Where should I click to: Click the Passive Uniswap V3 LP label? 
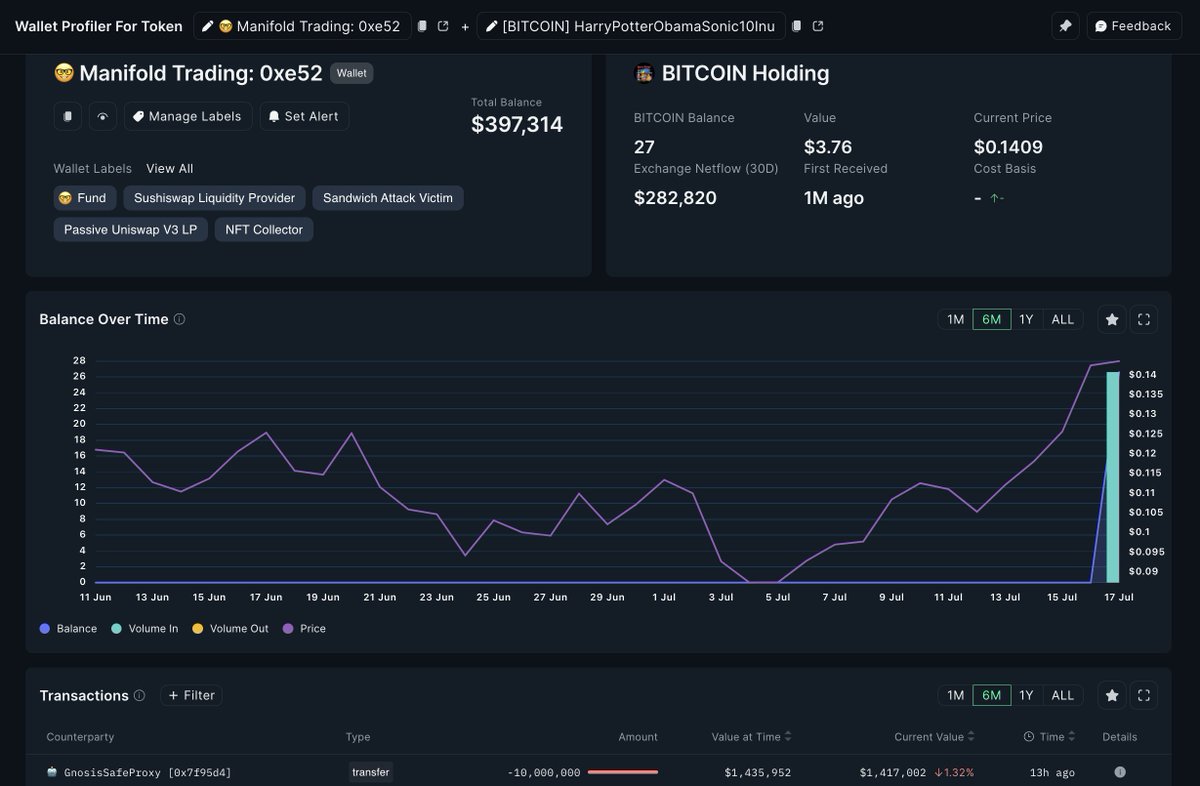pos(130,230)
